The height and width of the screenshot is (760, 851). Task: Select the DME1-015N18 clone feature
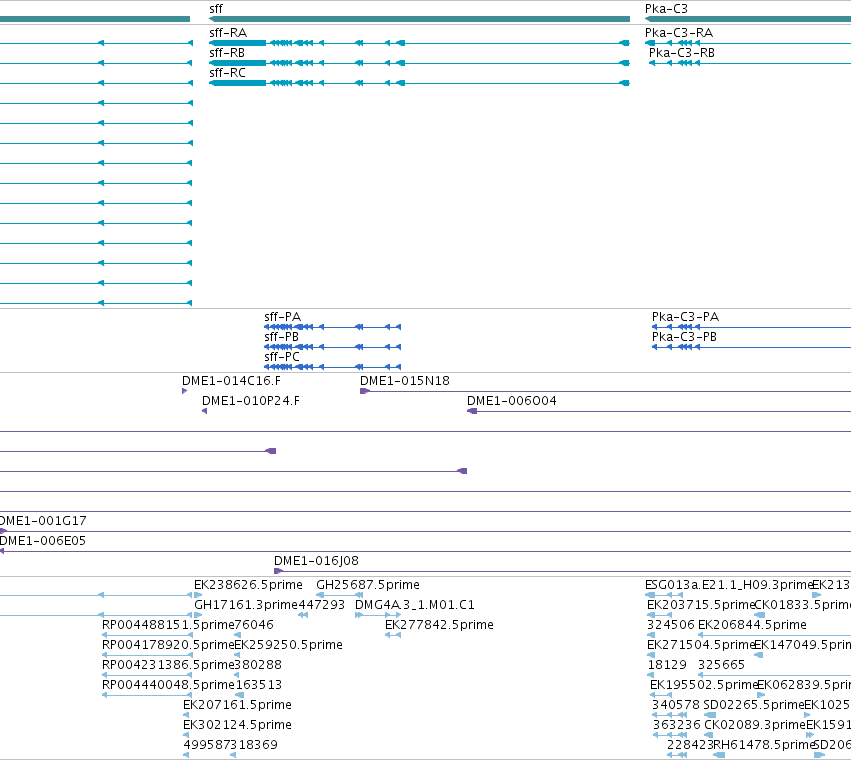(606, 391)
